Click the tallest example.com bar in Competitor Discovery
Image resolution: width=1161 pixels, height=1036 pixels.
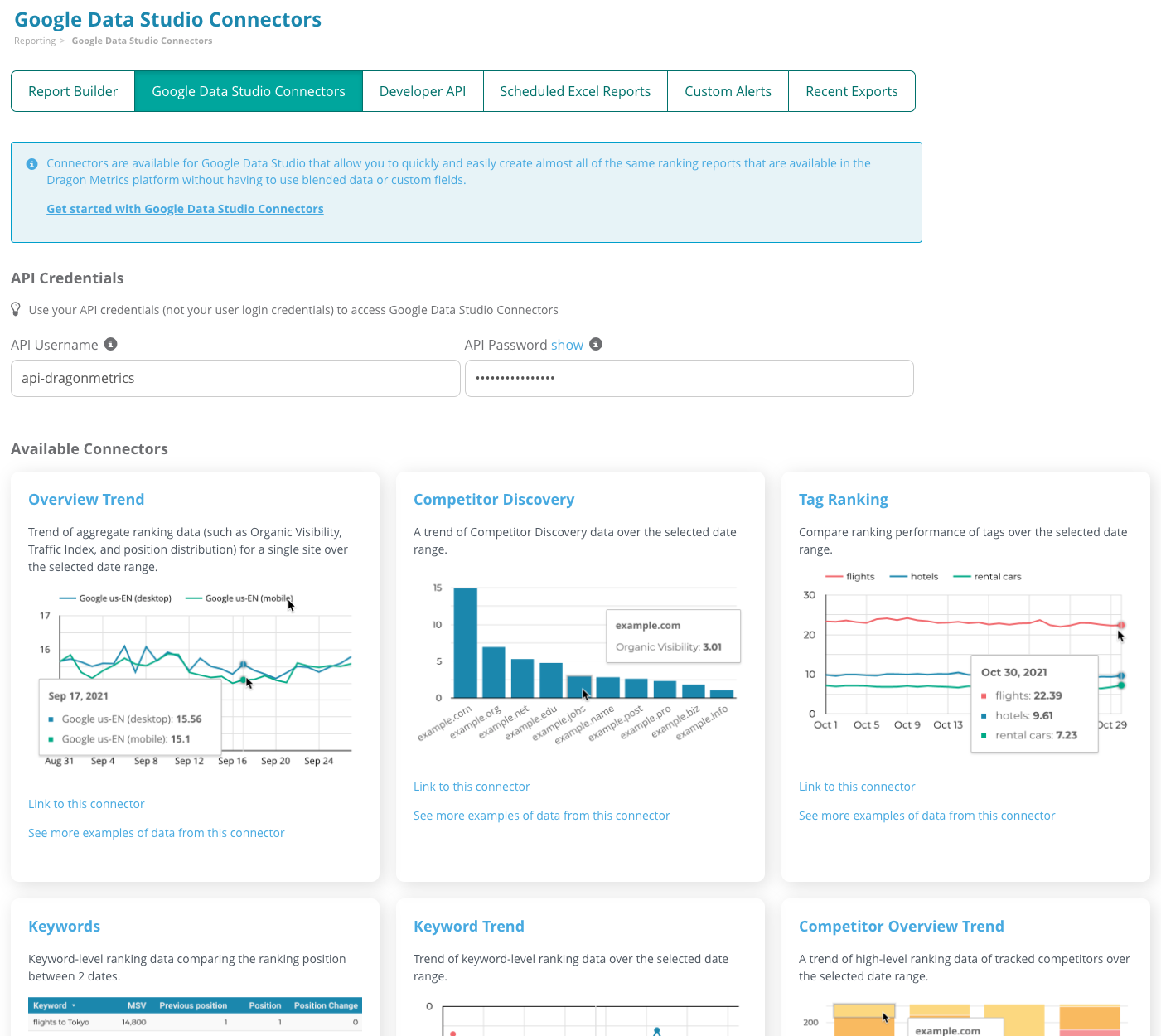point(466,642)
